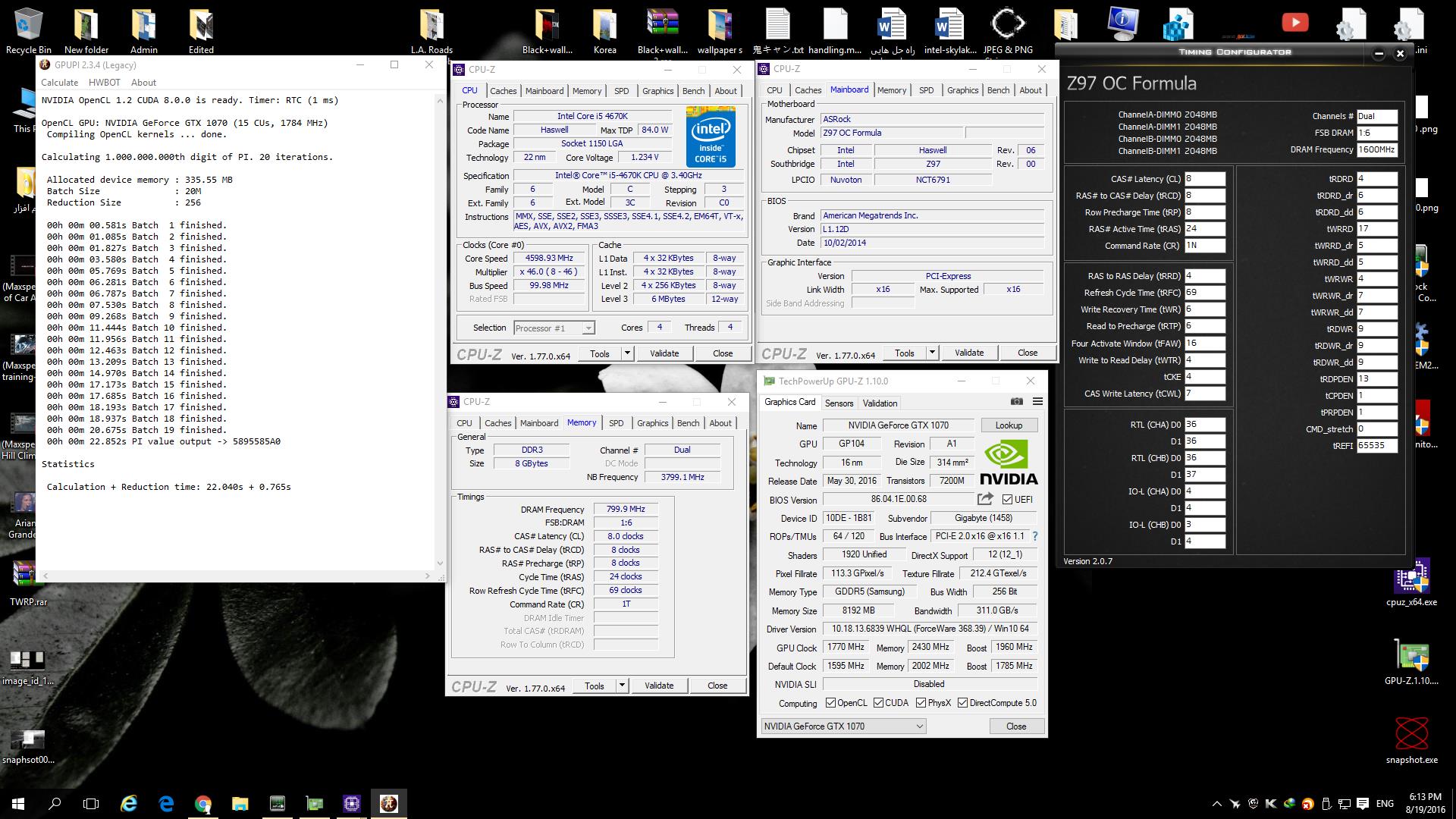Open the GPU-Z hamburger menu icon
This screenshot has height=819, width=1456.
pyautogui.click(x=1037, y=402)
